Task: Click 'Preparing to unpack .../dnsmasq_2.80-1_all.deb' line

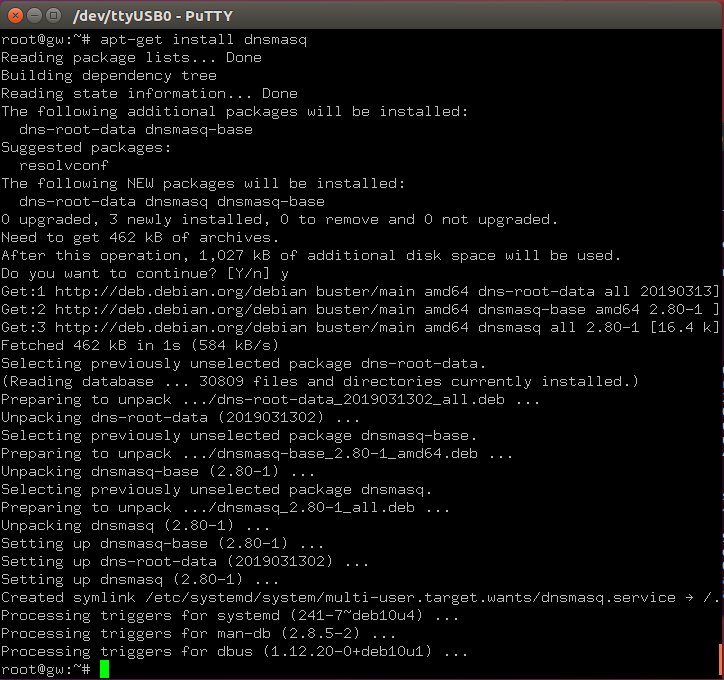Action: tap(226, 508)
